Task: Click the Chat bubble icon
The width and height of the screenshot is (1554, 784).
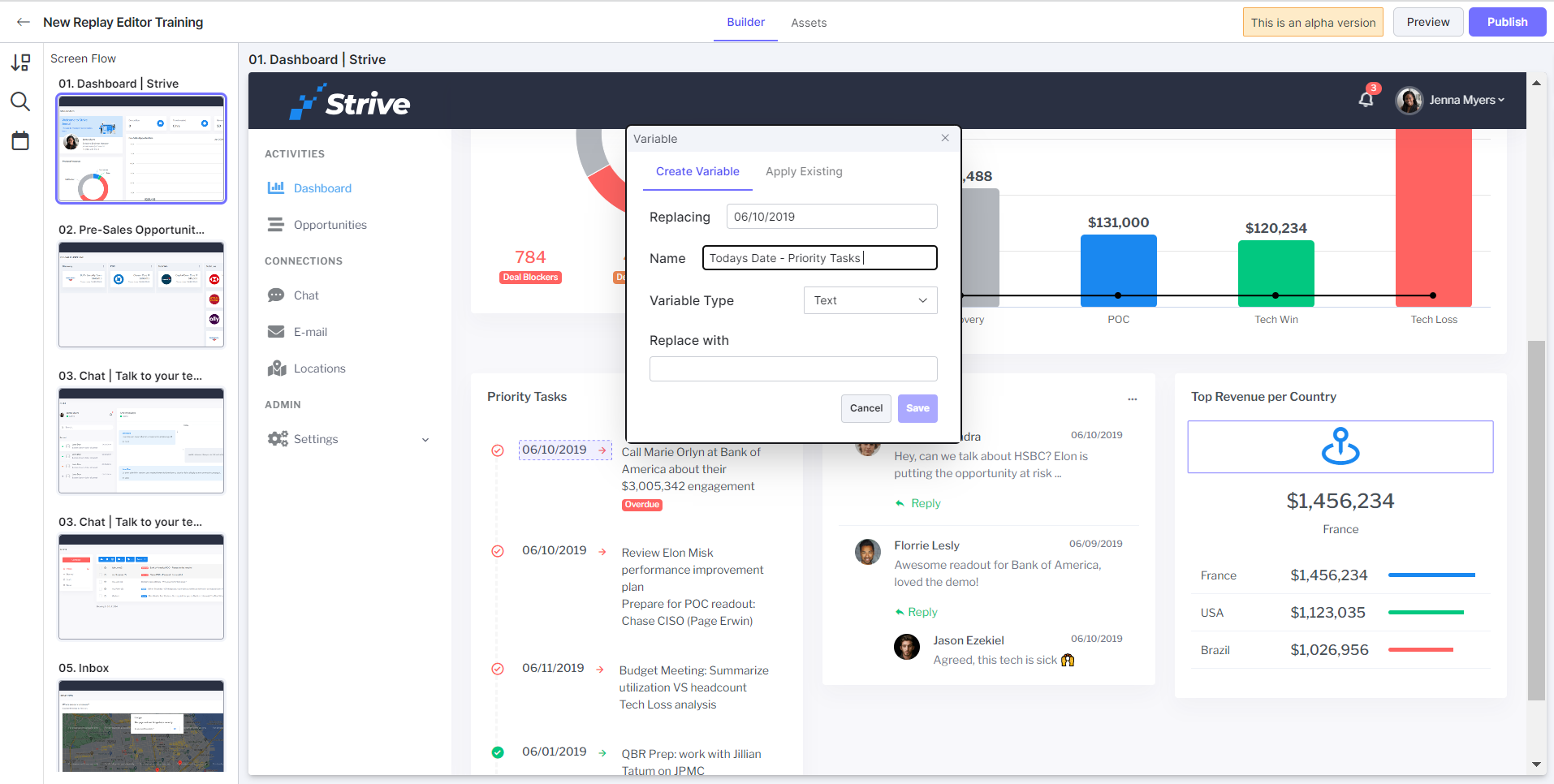Action: tap(276, 295)
